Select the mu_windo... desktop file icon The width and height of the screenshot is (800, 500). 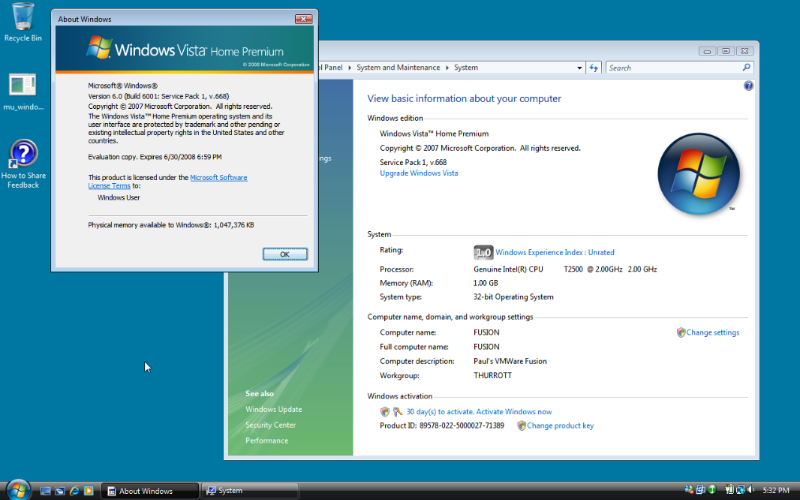point(23,92)
